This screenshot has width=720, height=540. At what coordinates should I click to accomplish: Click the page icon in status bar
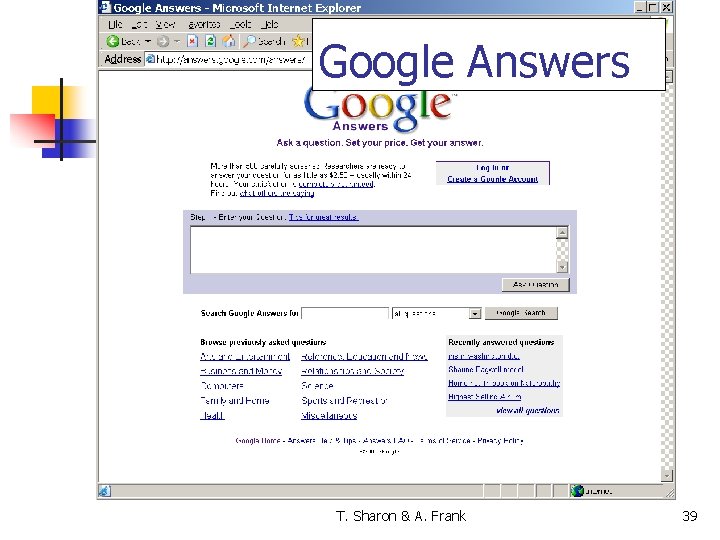click(x=104, y=491)
